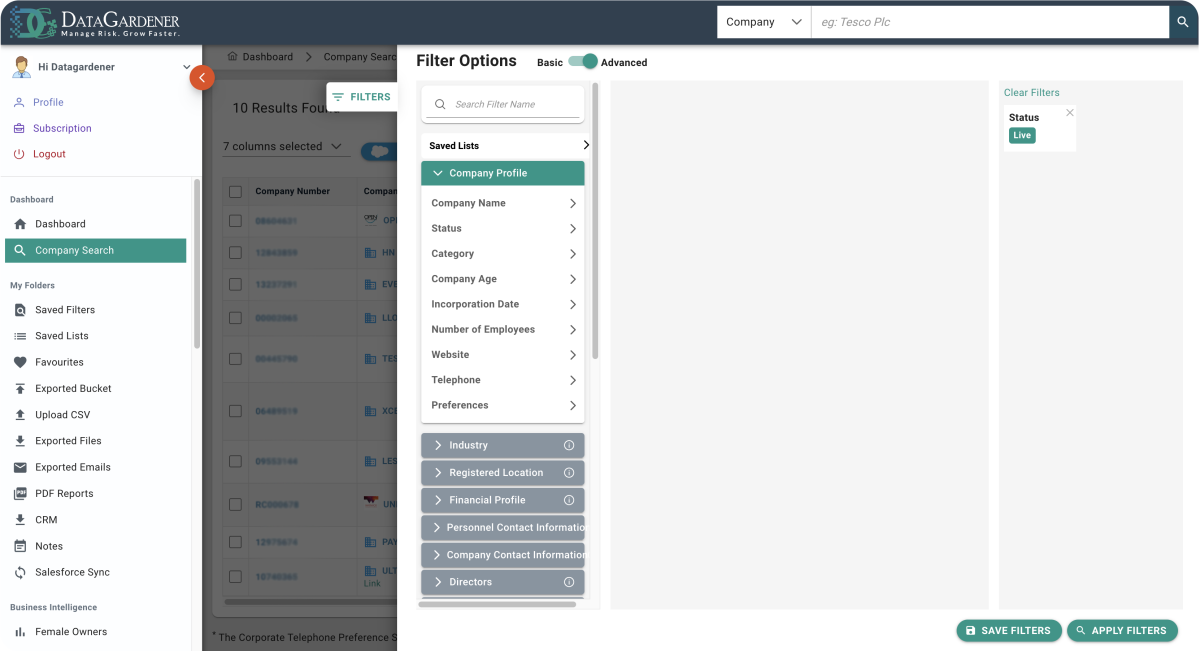Click info icon beside Financial Profile group

(x=569, y=500)
